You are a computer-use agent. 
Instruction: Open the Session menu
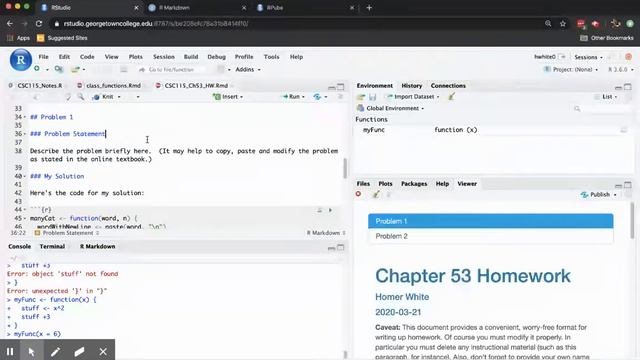pyautogui.click(x=164, y=57)
